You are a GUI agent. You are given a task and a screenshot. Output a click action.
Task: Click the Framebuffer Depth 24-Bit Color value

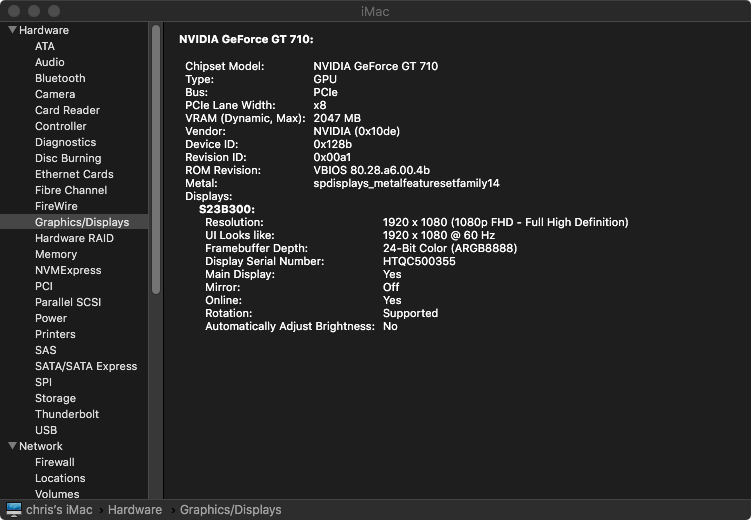pyautogui.click(x=450, y=248)
